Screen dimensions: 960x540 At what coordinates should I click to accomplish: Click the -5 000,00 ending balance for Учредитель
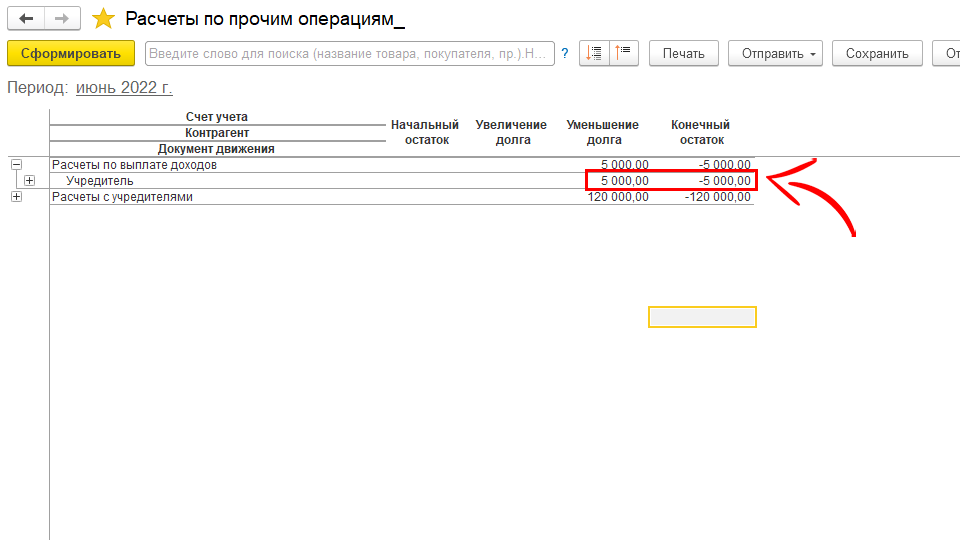coord(724,181)
